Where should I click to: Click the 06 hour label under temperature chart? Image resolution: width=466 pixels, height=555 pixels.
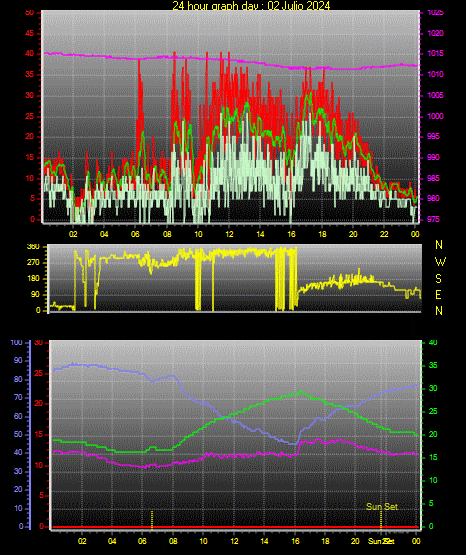[x=143, y=541]
